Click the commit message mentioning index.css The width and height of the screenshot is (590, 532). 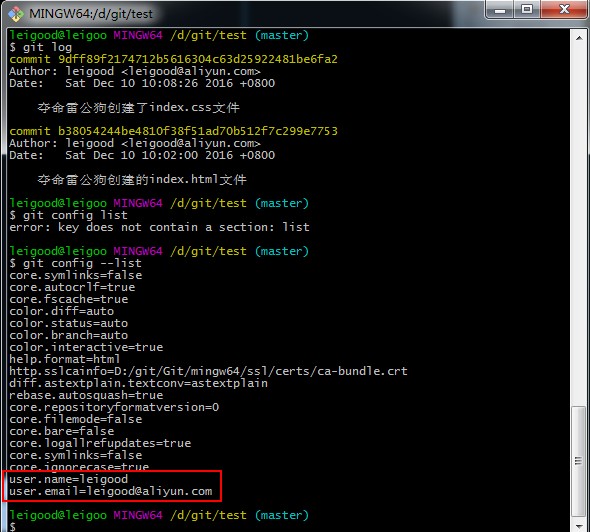(138, 108)
